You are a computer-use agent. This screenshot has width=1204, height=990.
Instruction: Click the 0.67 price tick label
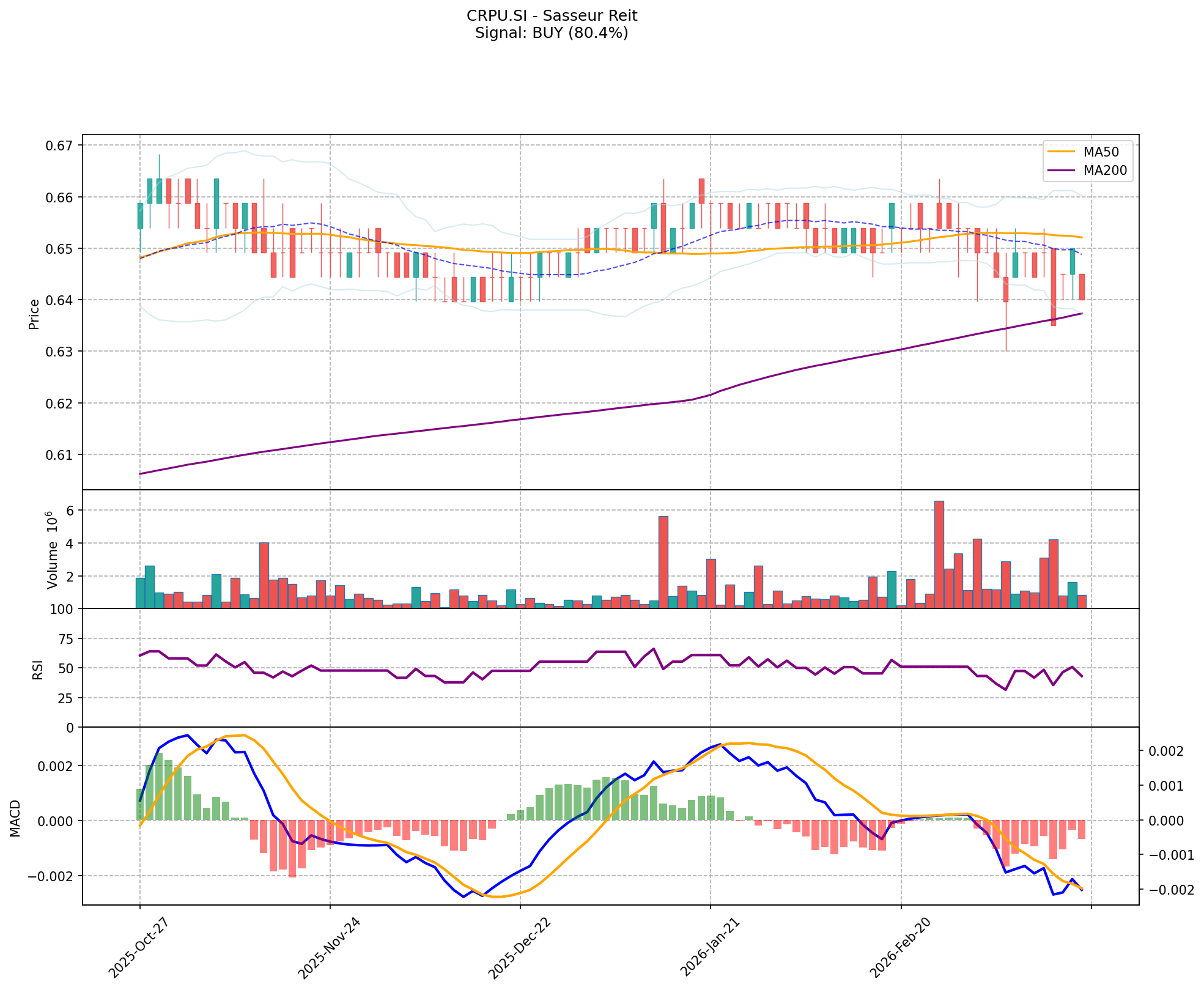(x=60, y=146)
